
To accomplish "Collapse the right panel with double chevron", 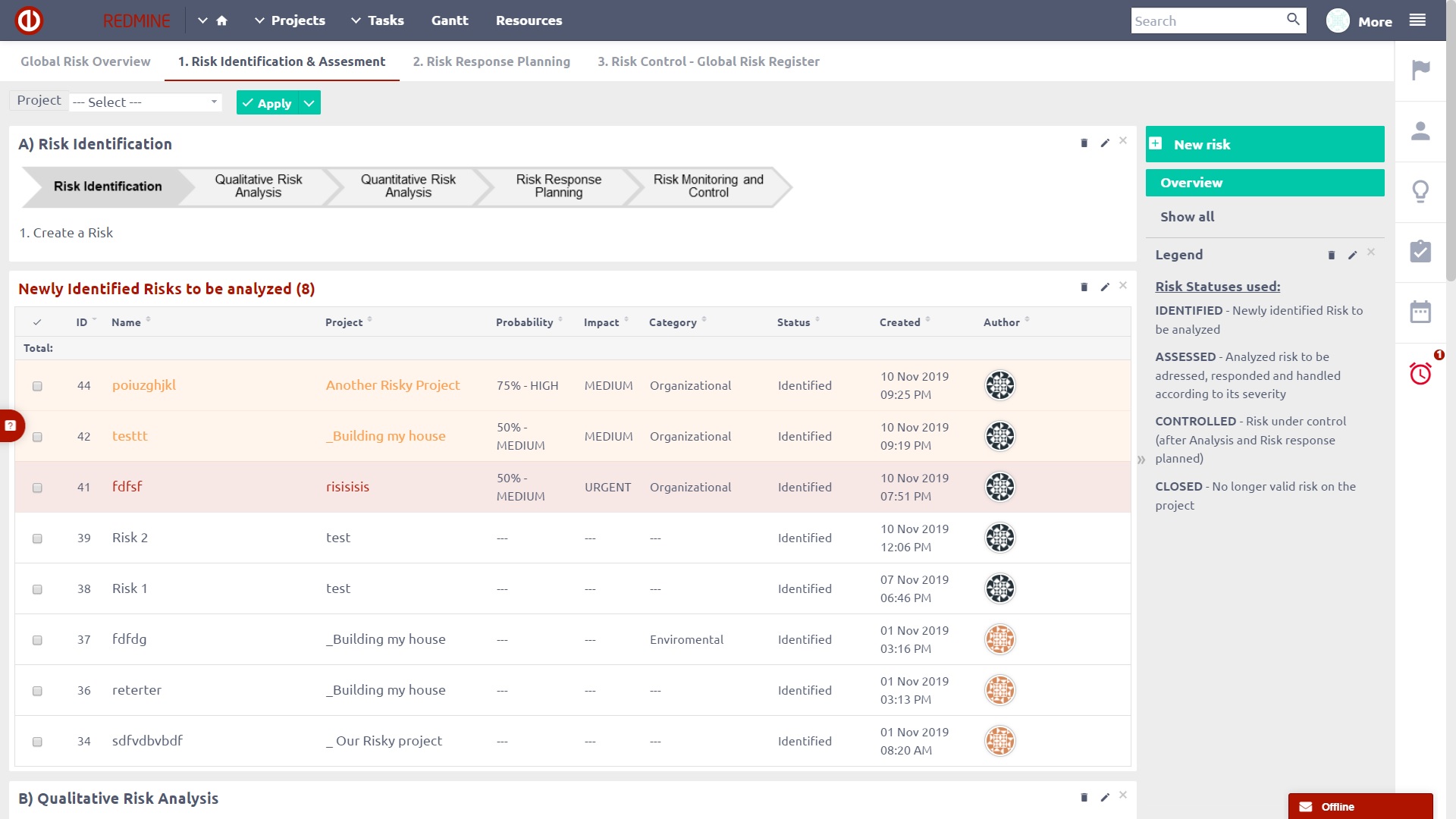I will [1141, 460].
